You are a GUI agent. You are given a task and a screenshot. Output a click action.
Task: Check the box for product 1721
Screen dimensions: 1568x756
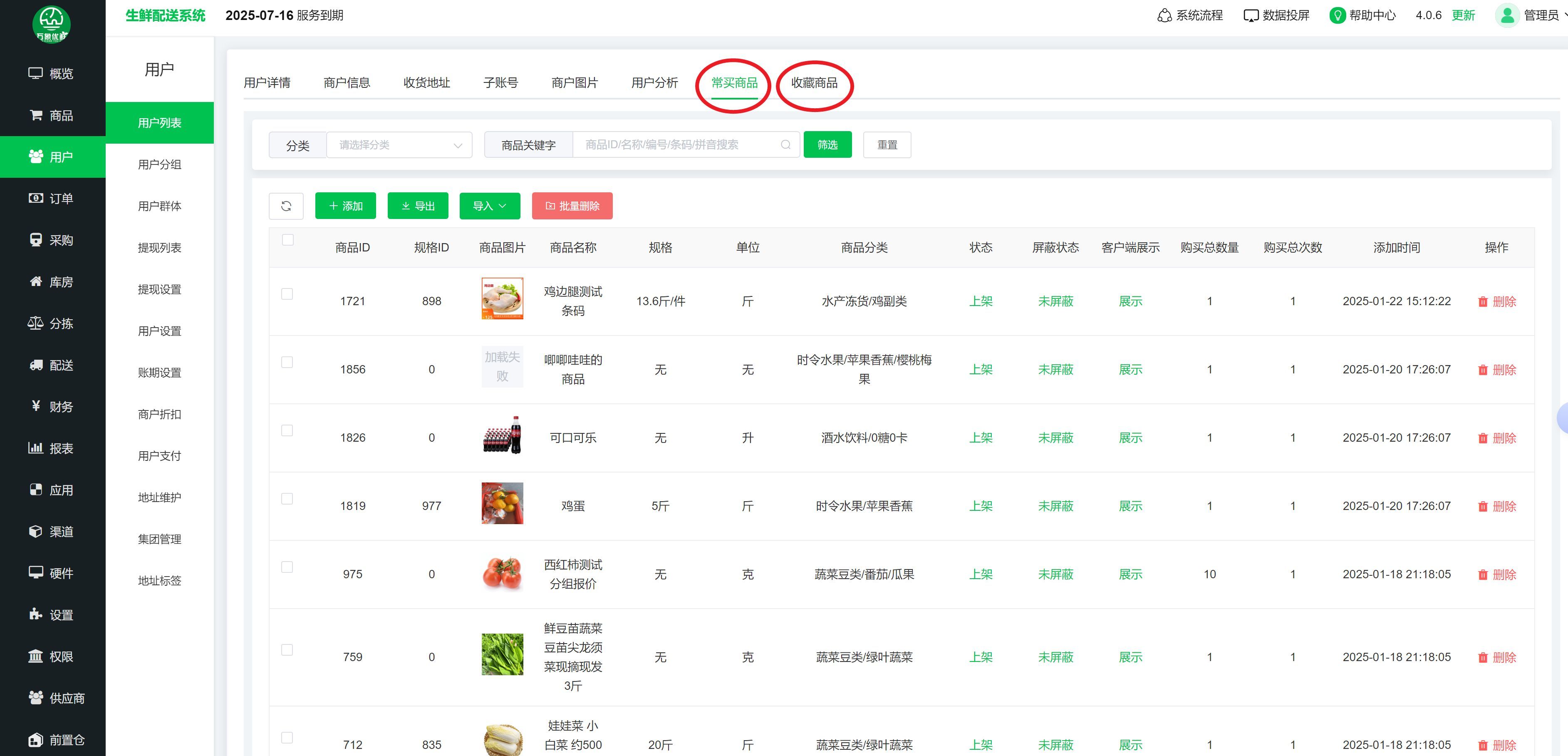(287, 294)
